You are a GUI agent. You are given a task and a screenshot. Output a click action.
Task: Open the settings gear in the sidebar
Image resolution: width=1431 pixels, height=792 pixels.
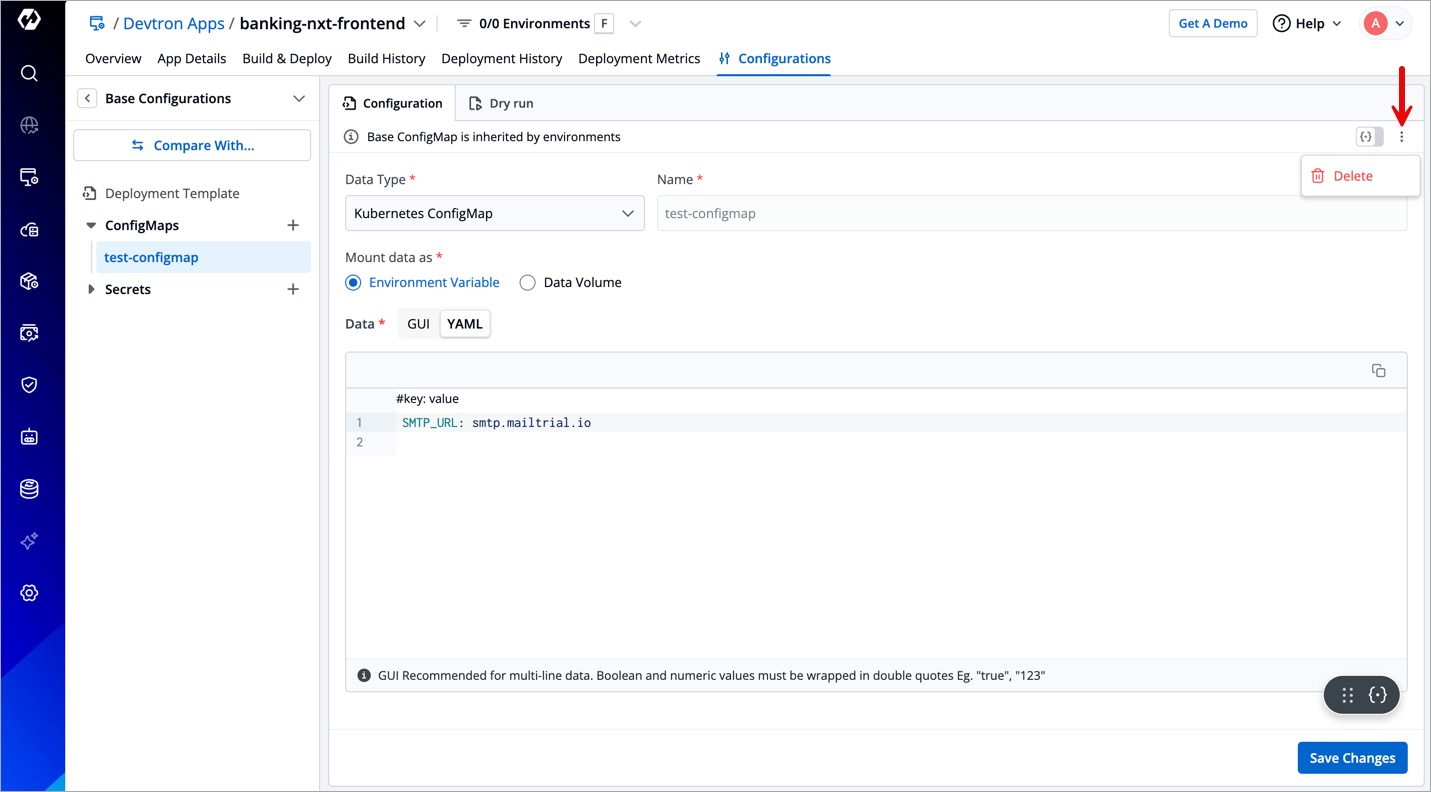(29, 593)
